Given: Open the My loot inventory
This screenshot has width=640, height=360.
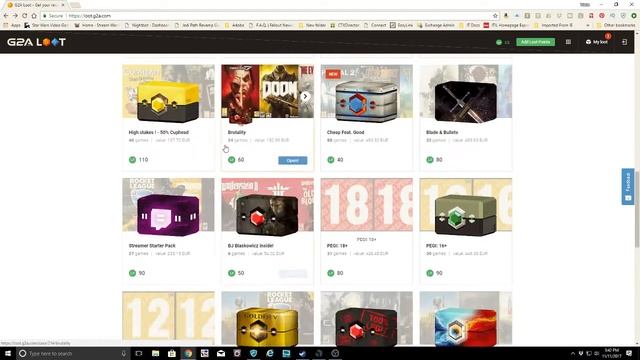Looking at the screenshot, I should (597, 42).
